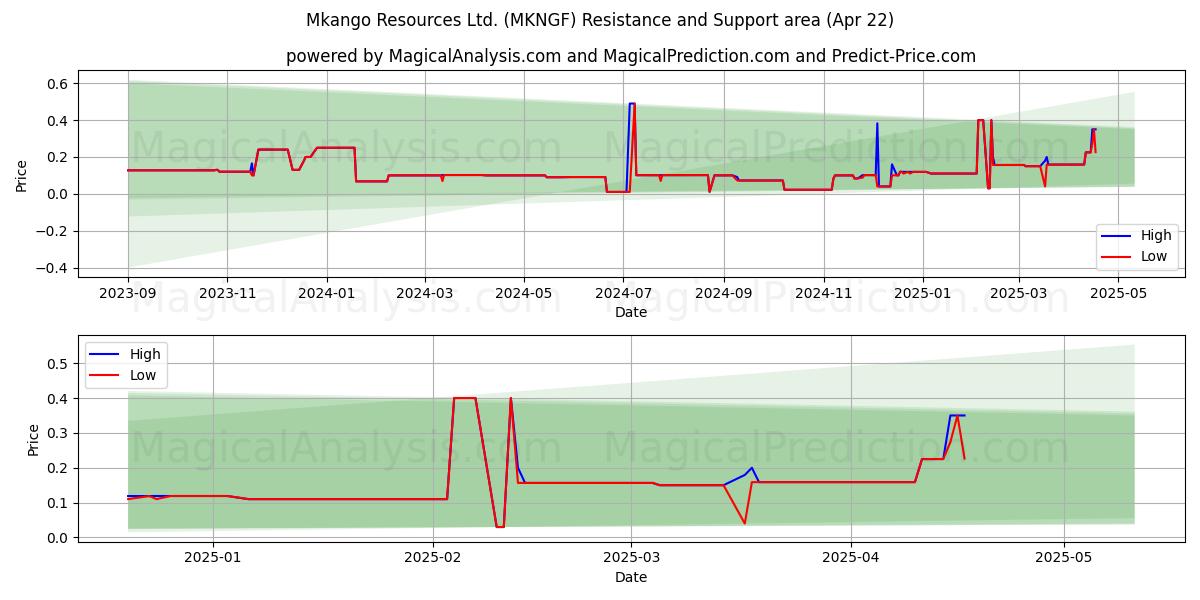
Task: Click the 'powered by MagicalAnalysis.com' subtitle
Action: [630, 56]
